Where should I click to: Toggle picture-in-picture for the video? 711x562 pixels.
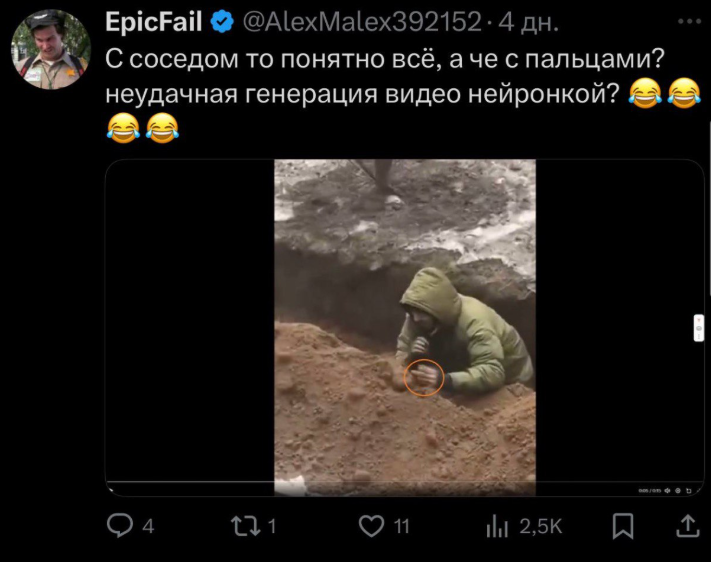(x=688, y=490)
